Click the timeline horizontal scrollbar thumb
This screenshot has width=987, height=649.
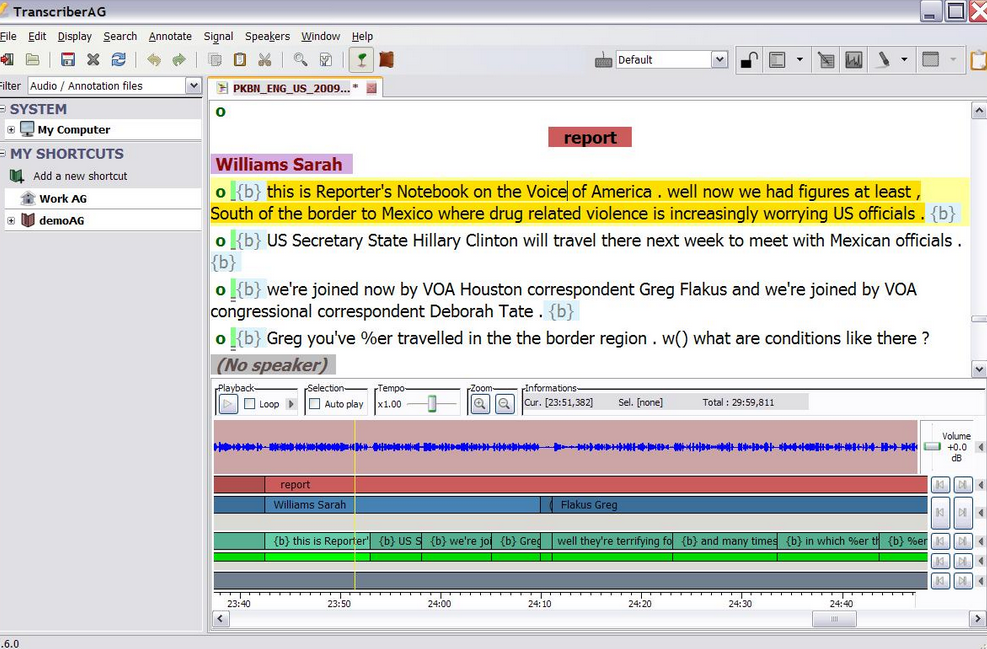click(x=834, y=619)
